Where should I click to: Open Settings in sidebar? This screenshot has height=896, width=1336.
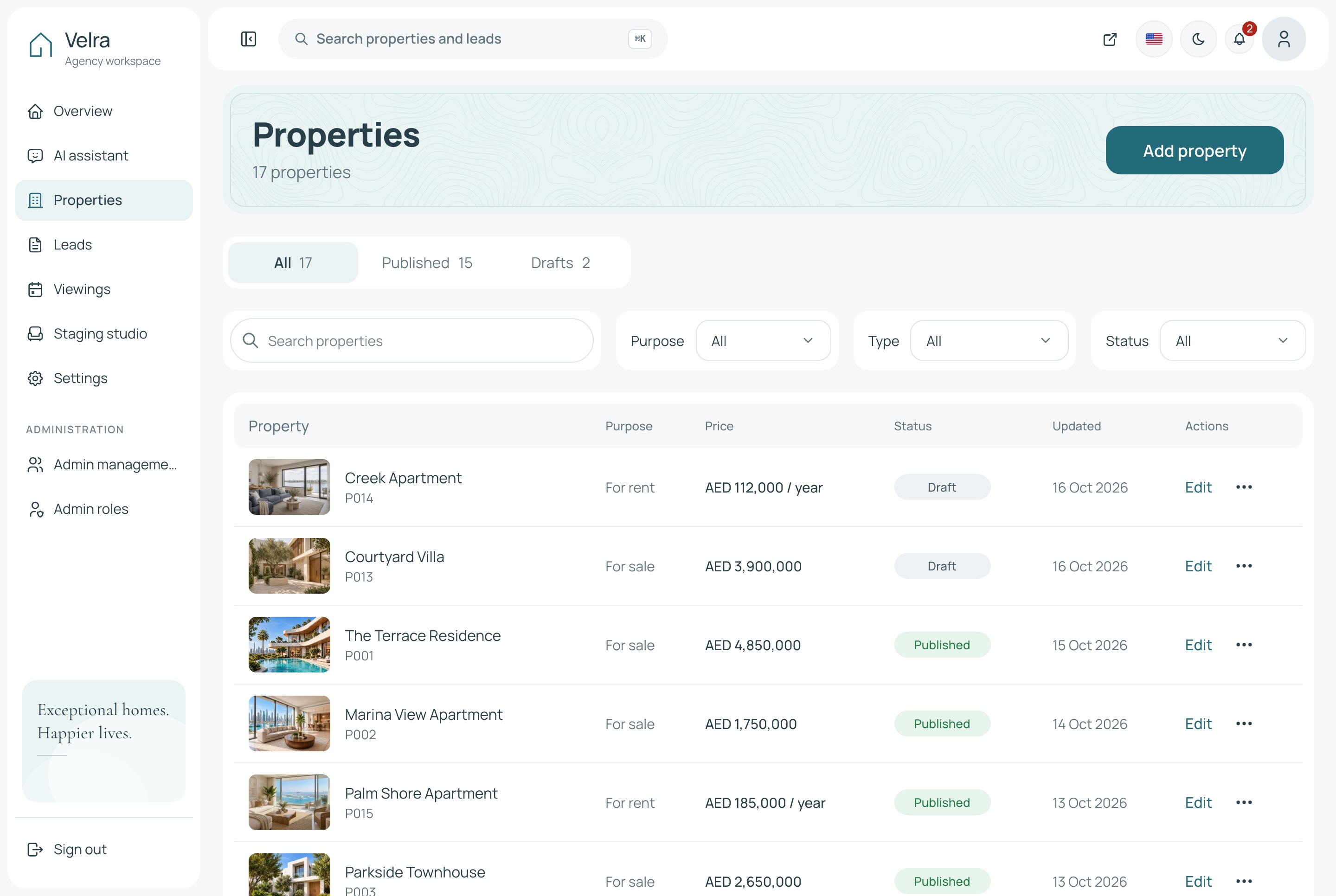(x=104, y=378)
